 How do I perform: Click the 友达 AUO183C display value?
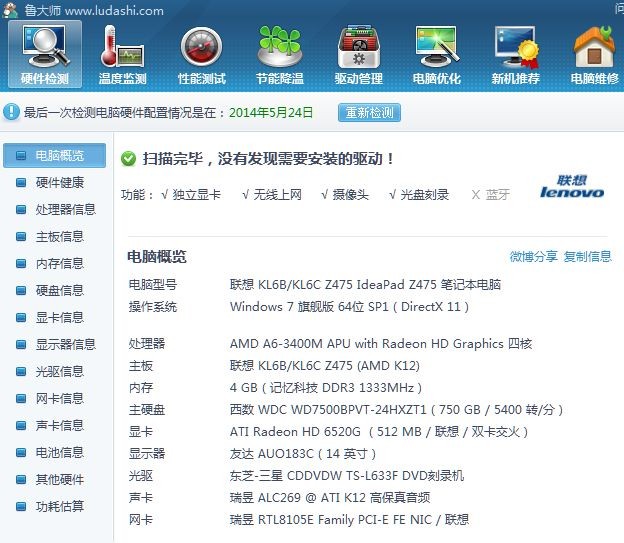[303, 453]
